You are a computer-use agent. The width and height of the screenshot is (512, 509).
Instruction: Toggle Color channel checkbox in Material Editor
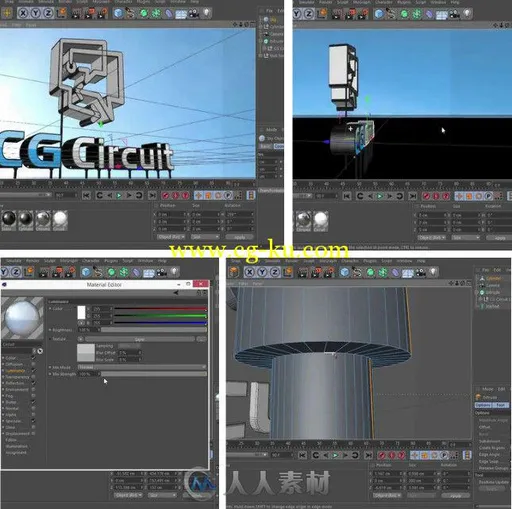click(33, 358)
